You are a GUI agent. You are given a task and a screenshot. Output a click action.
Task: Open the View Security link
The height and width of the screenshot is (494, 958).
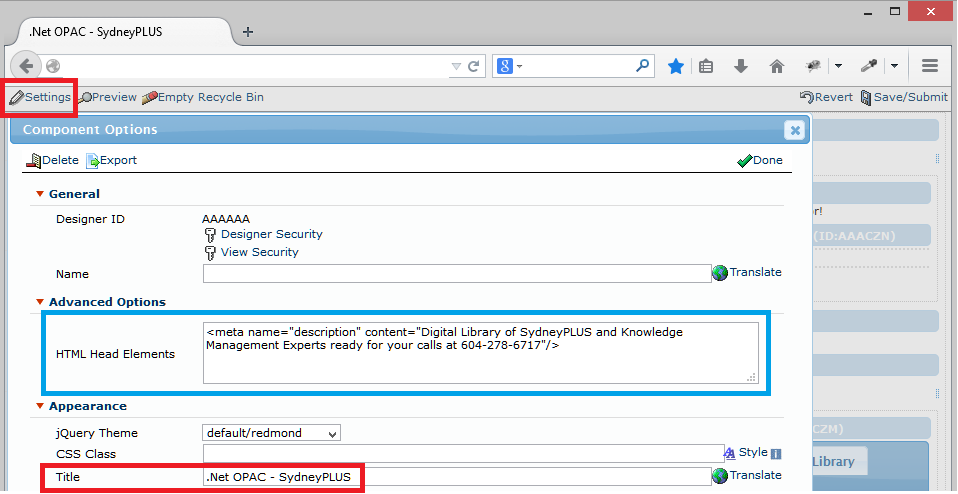click(x=259, y=252)
